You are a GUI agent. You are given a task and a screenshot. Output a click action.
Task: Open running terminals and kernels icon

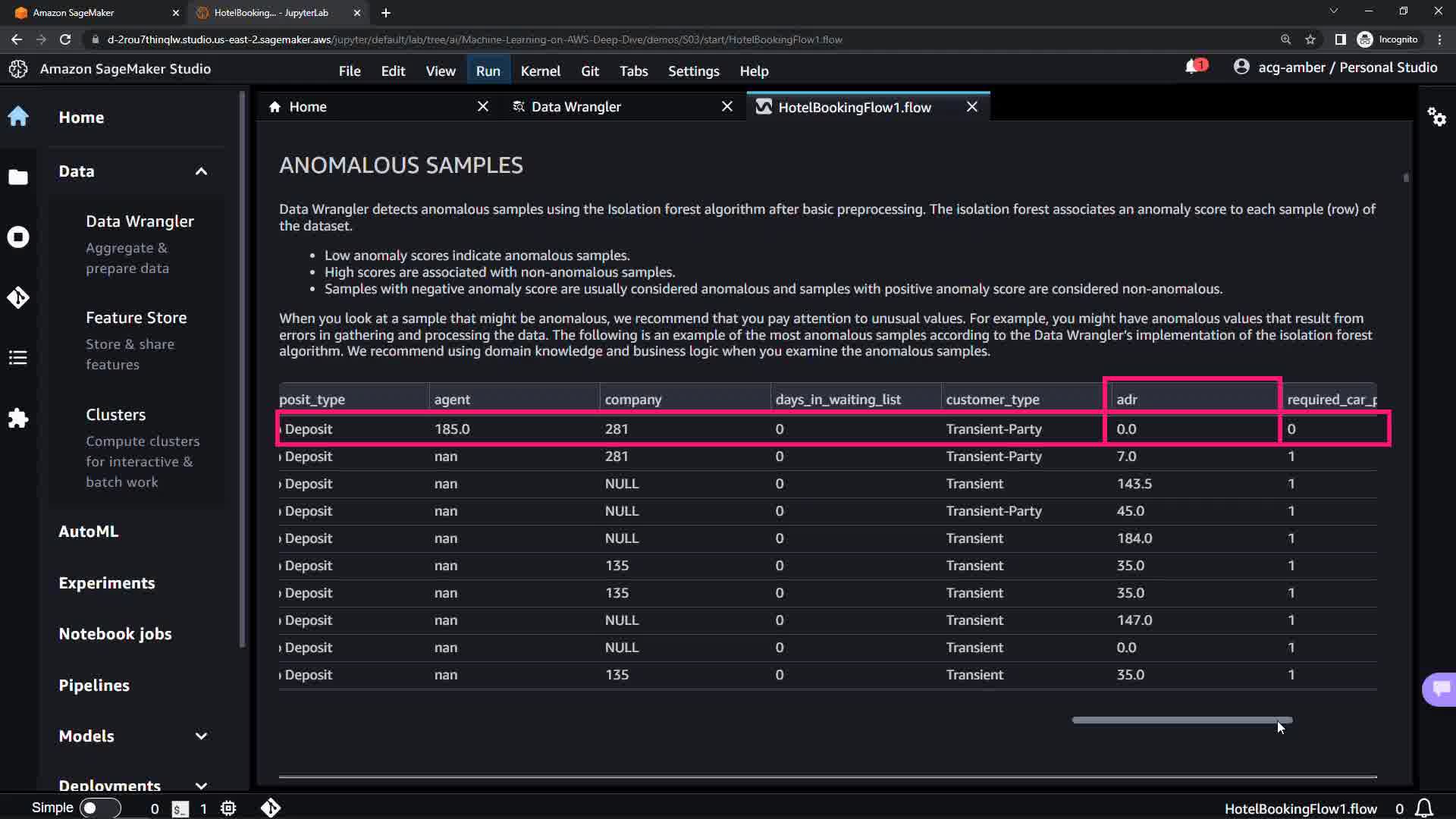(x=18, y=237)
